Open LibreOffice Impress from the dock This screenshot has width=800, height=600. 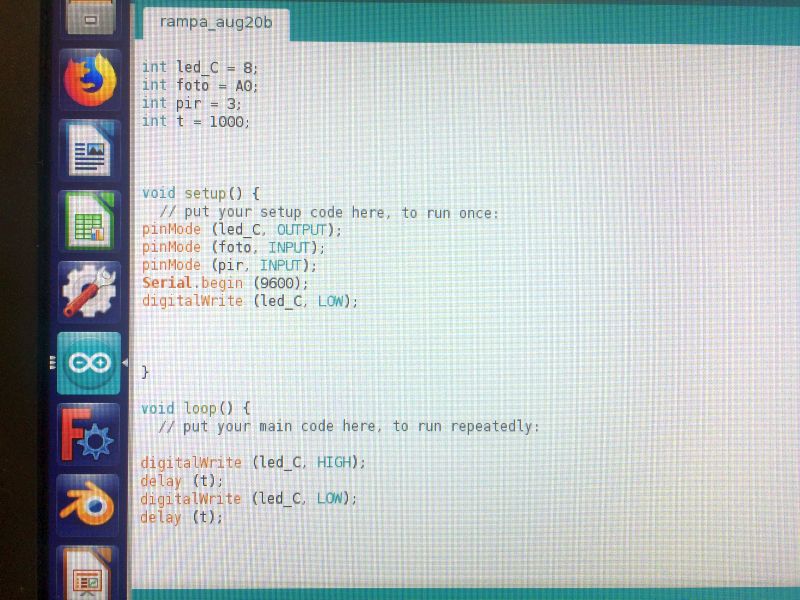[87, 572]
